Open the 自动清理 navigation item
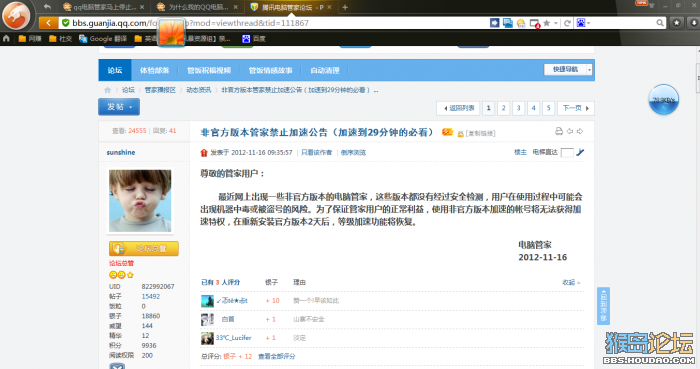700x369 pixels. (x=325, y=70)
